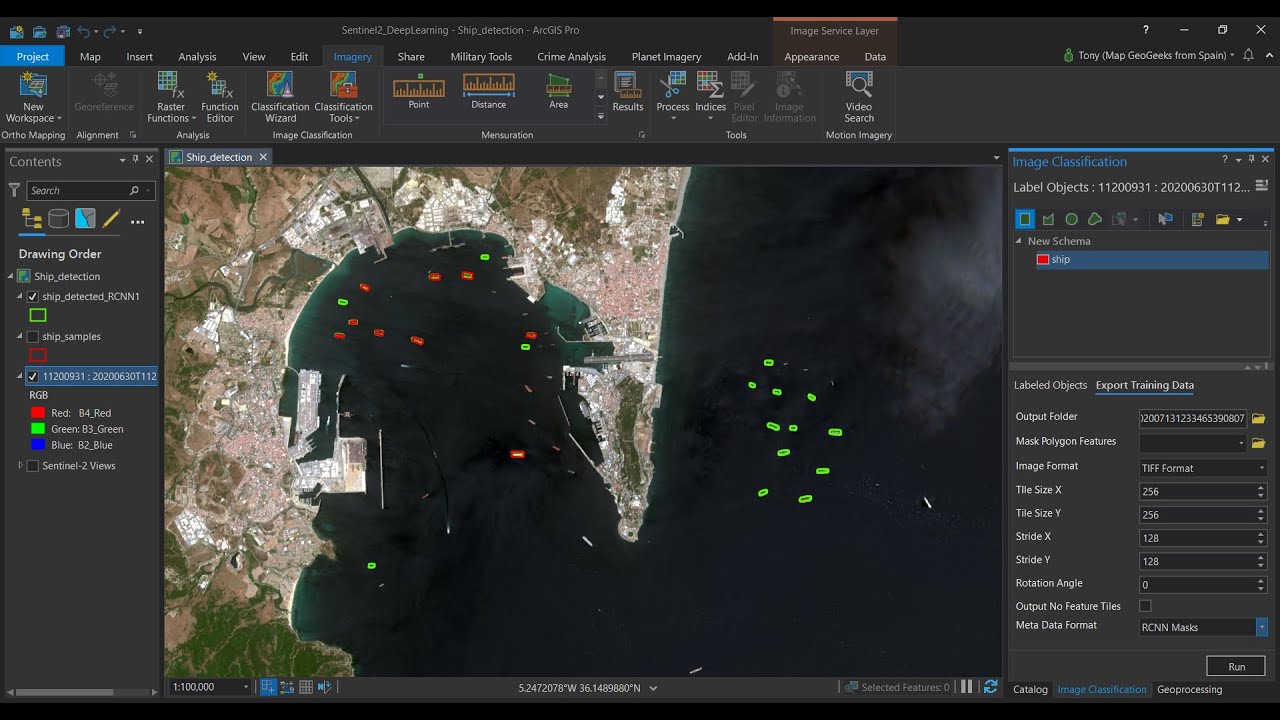This screenshot has height=720, width=1280.
Task: Click the green ship_detected_RCNN1 symbol swatch
Action: pyautogui.click(x=38, y=315)
